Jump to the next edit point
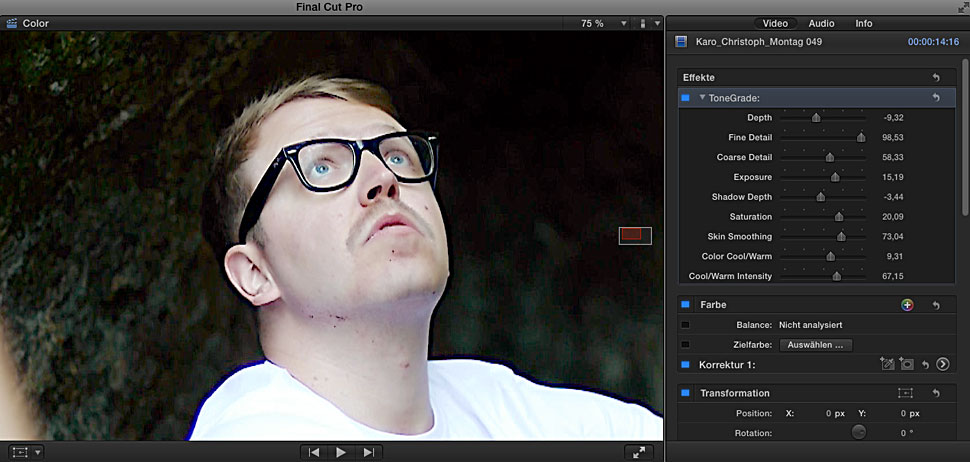The image size is (970, 462). point(369,452)
